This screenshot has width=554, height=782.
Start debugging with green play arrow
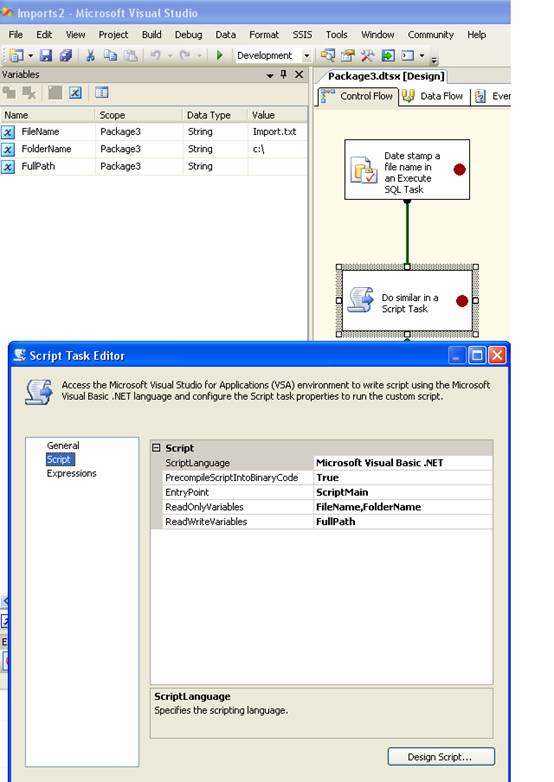(x=219, y=55)
